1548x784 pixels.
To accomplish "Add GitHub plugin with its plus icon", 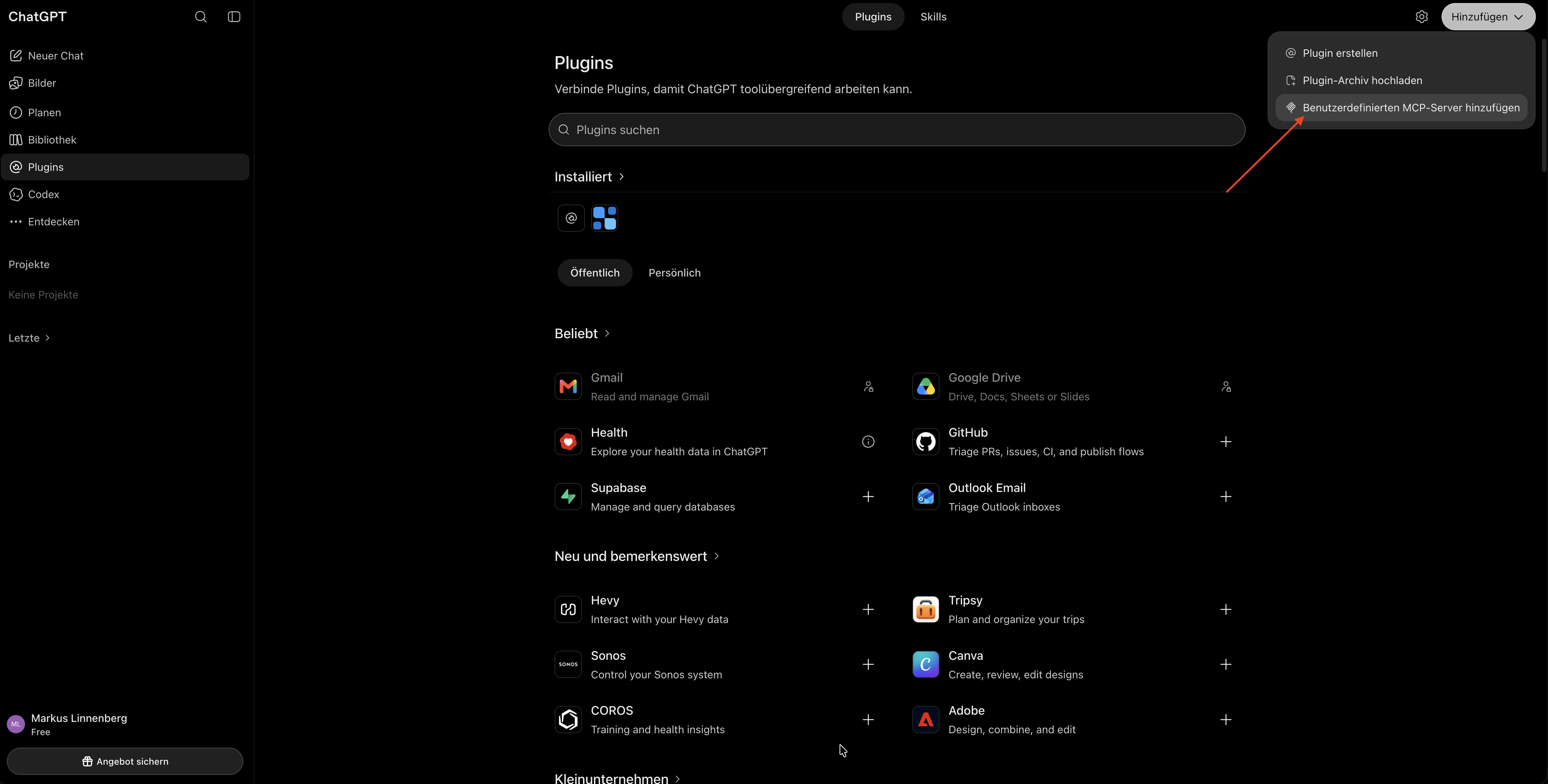I will pyautogui.click(x=1226, y=442).
